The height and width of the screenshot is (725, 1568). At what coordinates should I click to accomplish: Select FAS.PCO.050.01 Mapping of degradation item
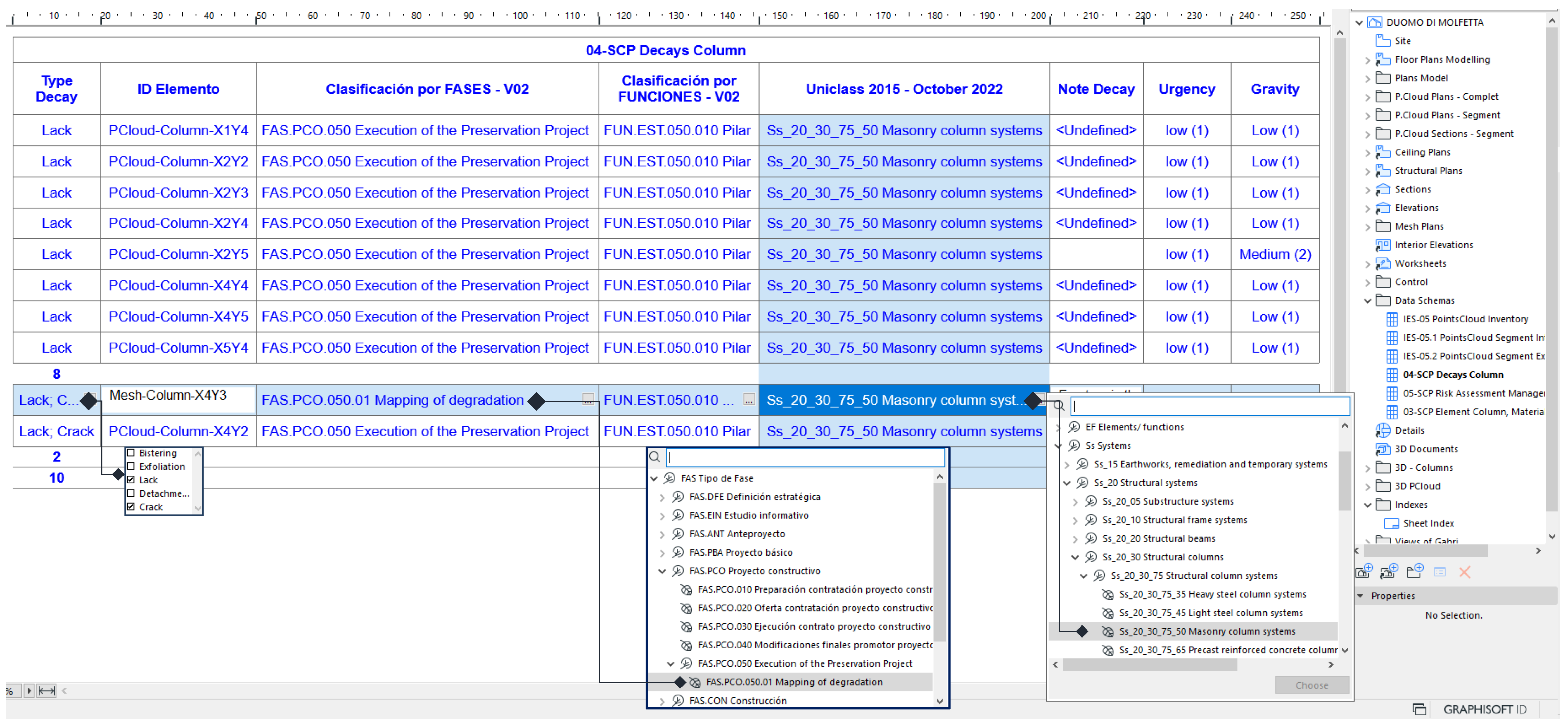(x=794, y=682)
